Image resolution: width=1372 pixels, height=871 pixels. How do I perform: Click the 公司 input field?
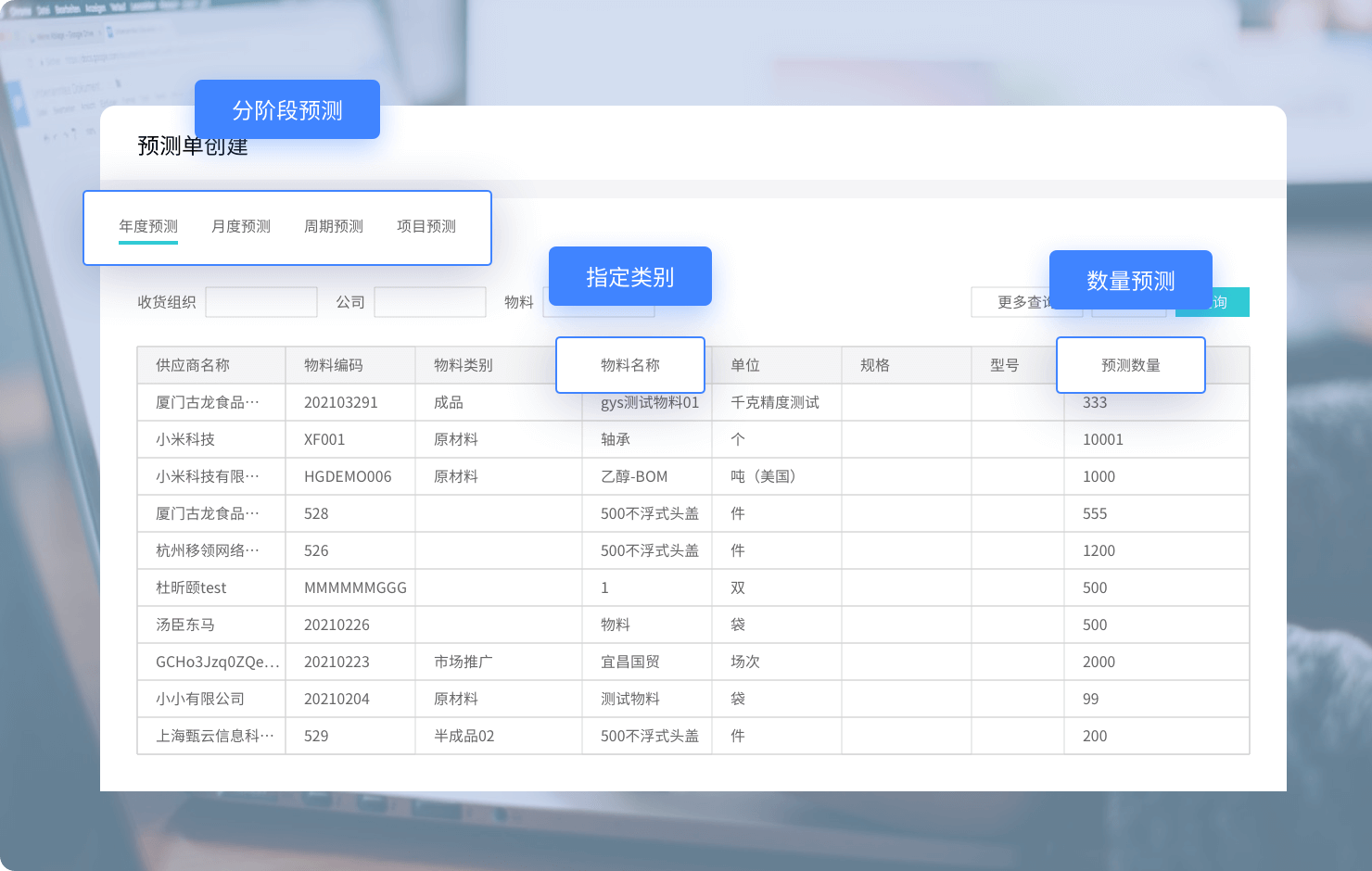[x=430, y=301]
